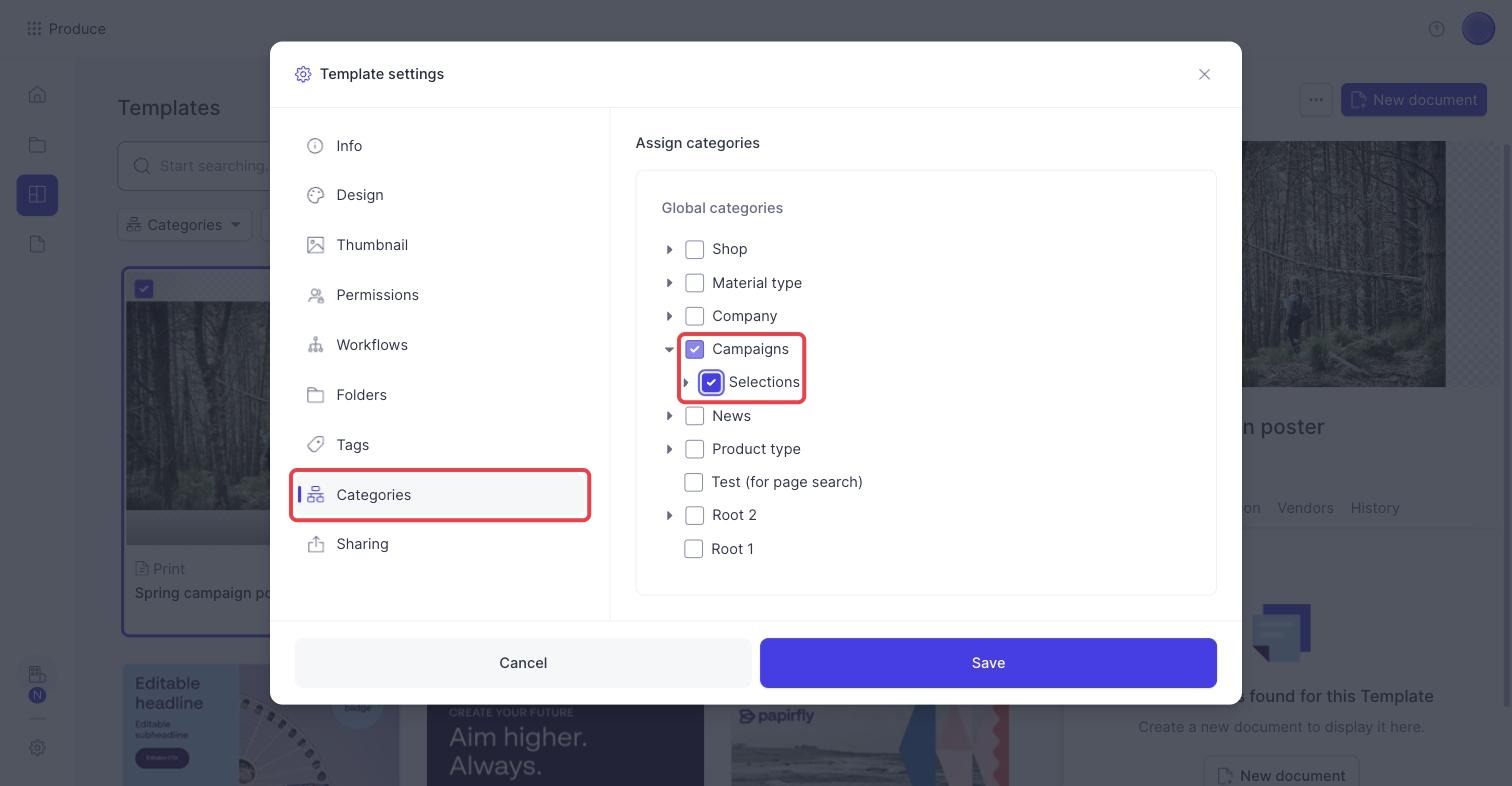Expand the News category
Screen dimensions: 1512x786
[669, 416]
